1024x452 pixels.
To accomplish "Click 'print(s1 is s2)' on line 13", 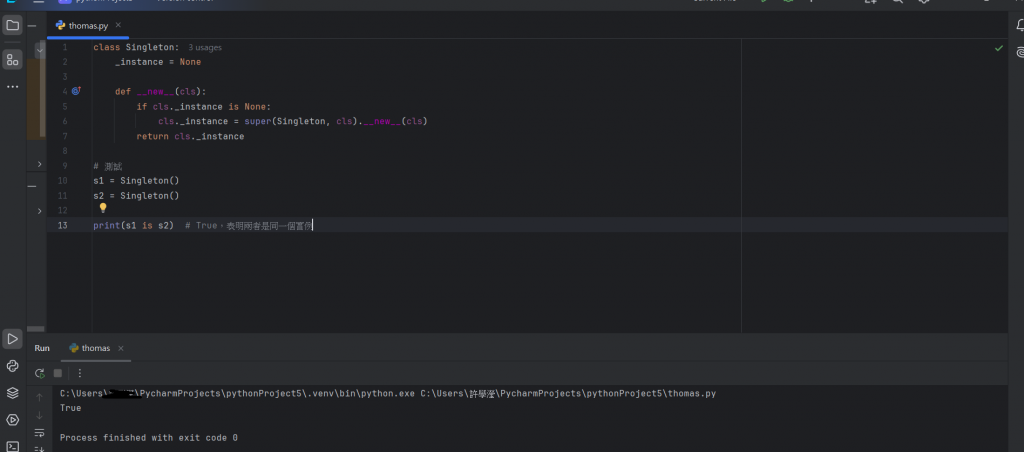I will pyautogui.click(x=133, y=225).
